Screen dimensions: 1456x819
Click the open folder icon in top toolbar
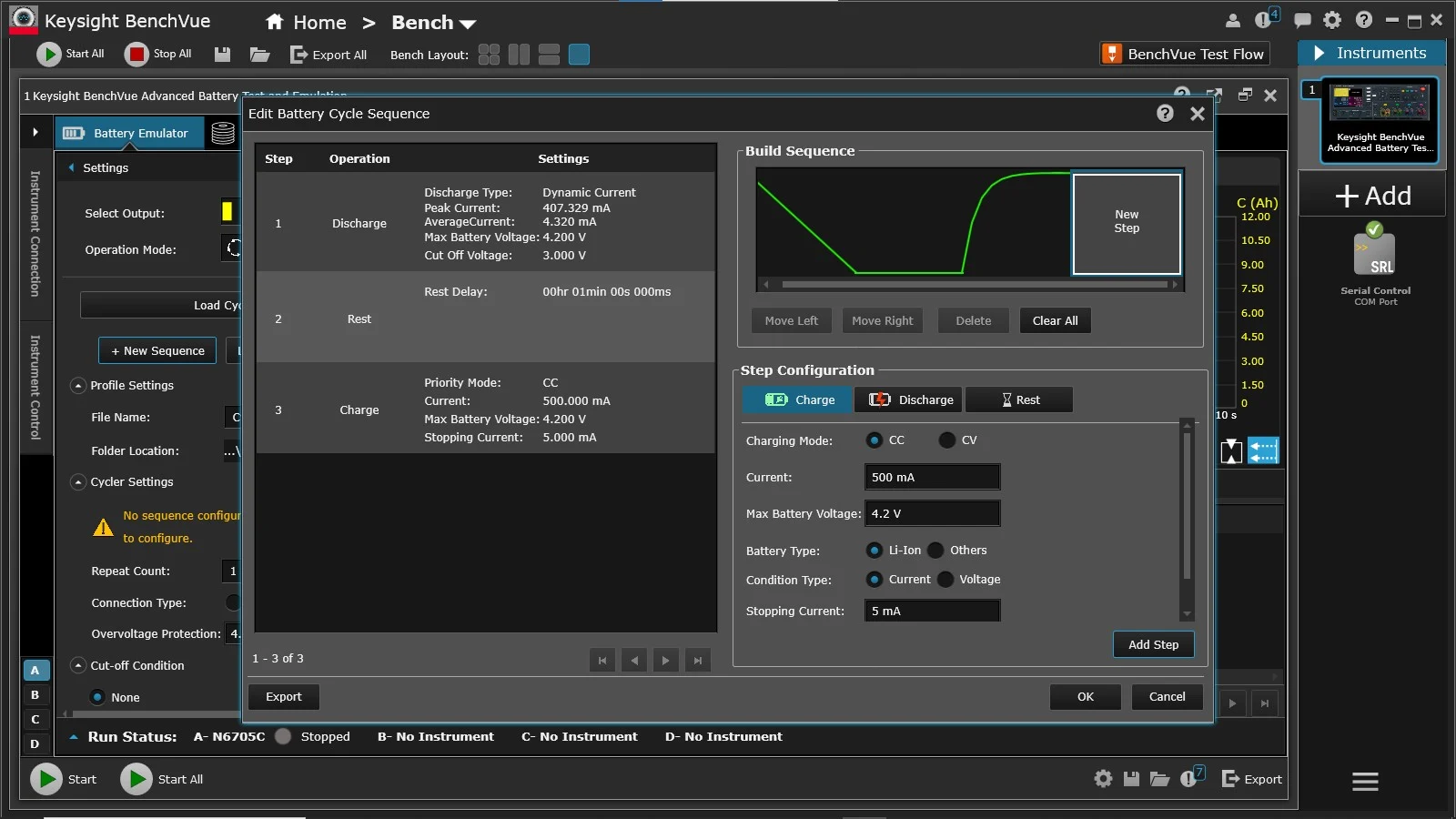[260, 55]
